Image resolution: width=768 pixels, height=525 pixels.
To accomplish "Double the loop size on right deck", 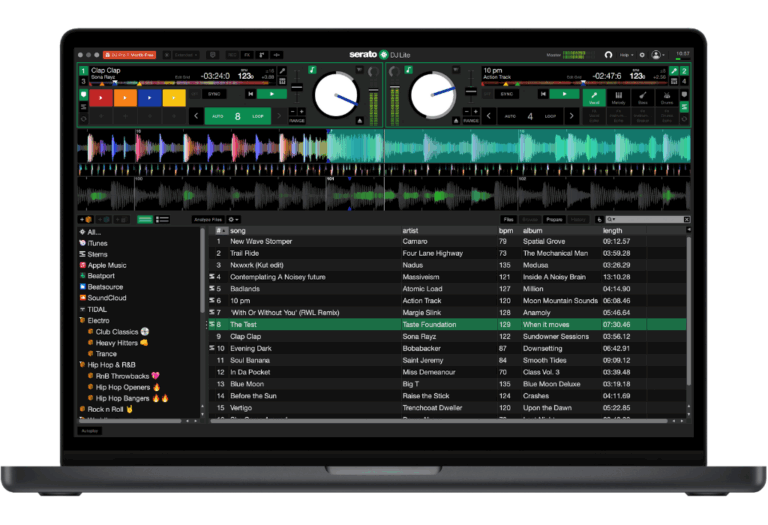I will (571, 116).
